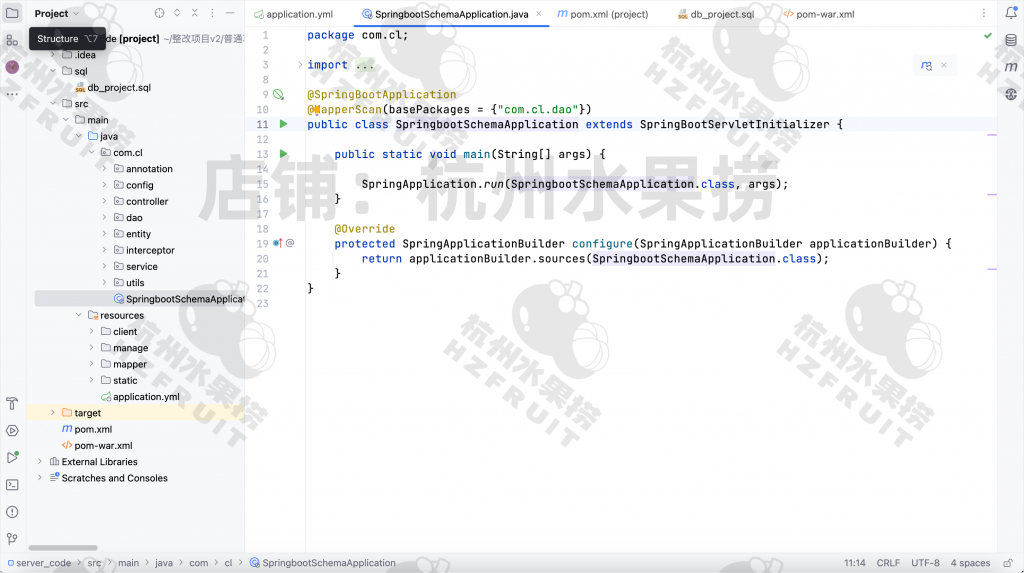Open the Build hammer tool window

[x=12, y=404]
